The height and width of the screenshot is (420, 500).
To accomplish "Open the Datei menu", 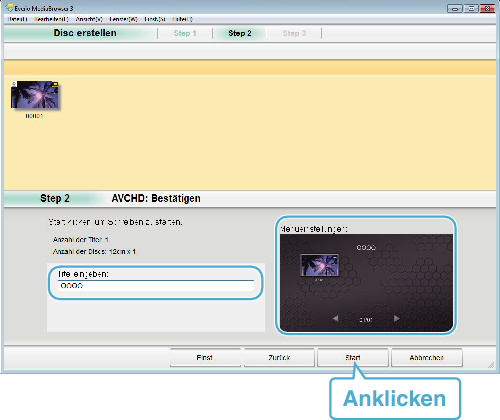I will tap(17, 19).
